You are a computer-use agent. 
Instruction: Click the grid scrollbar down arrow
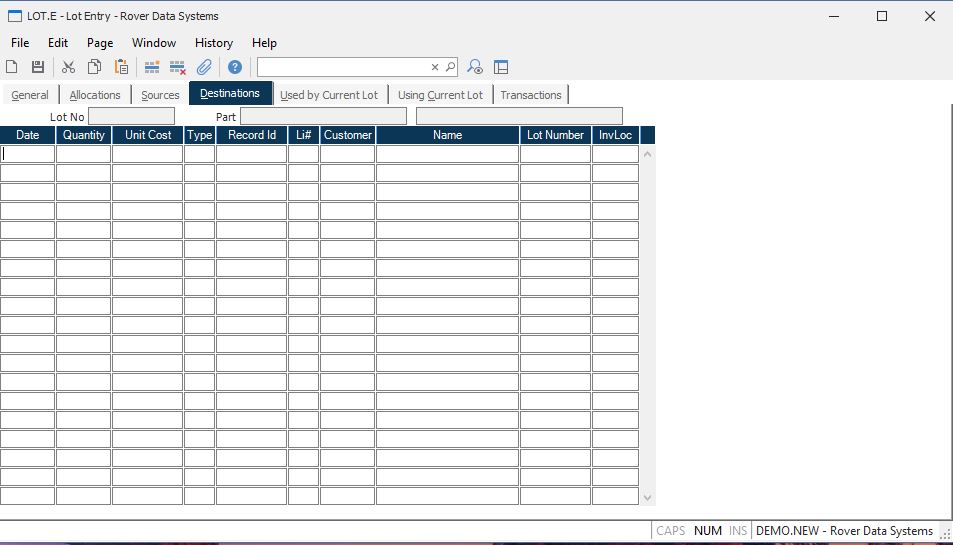(647, 497)
